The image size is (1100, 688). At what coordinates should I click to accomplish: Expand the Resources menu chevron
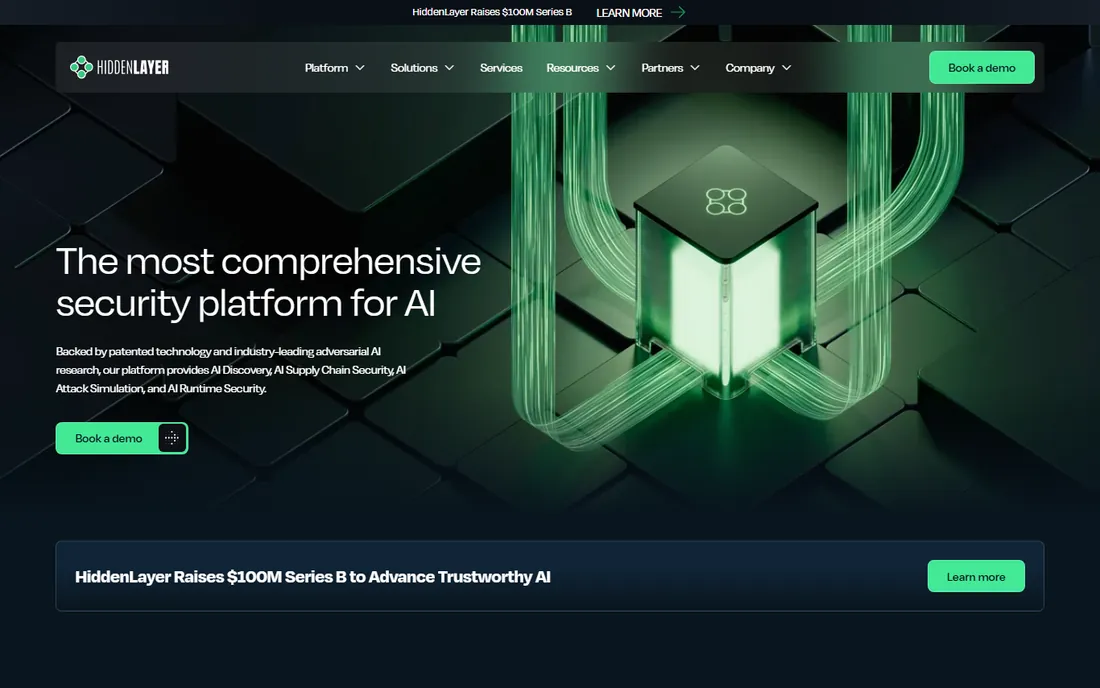(x=611, y=68)
